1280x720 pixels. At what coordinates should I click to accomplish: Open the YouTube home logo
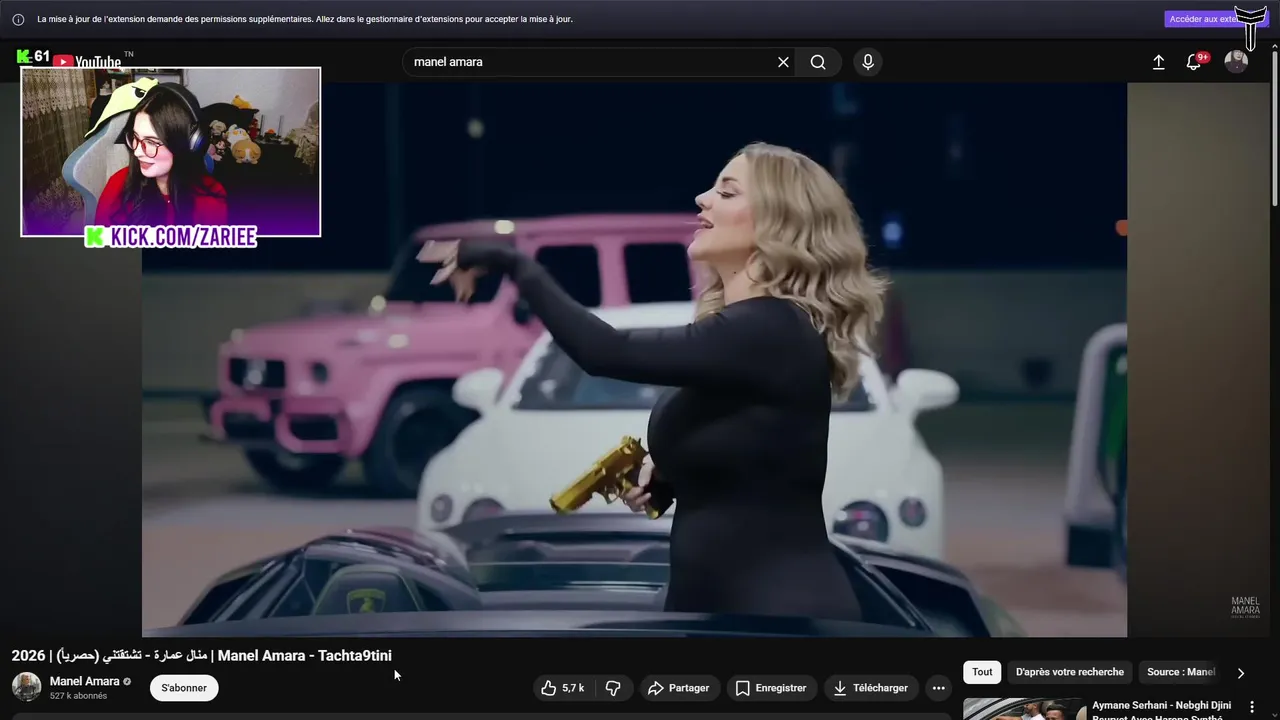87,62
